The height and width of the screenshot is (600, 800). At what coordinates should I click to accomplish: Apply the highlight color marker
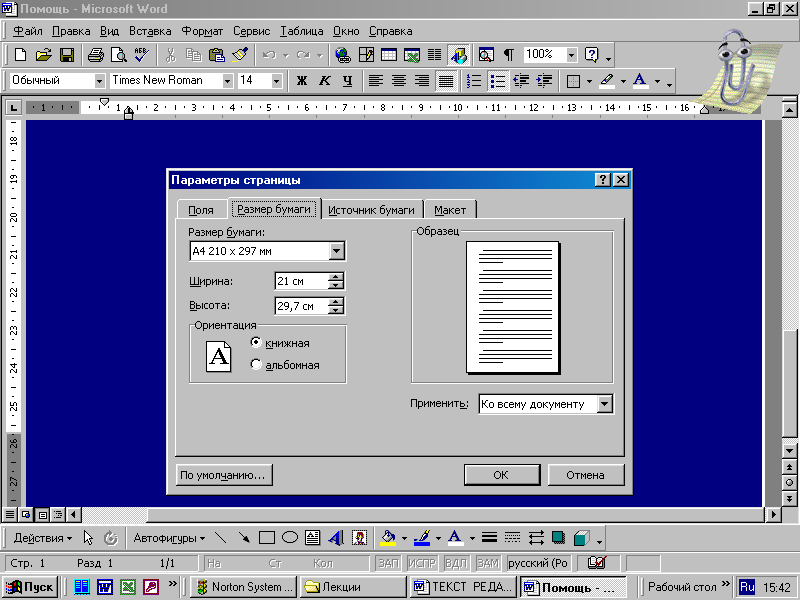606,81
